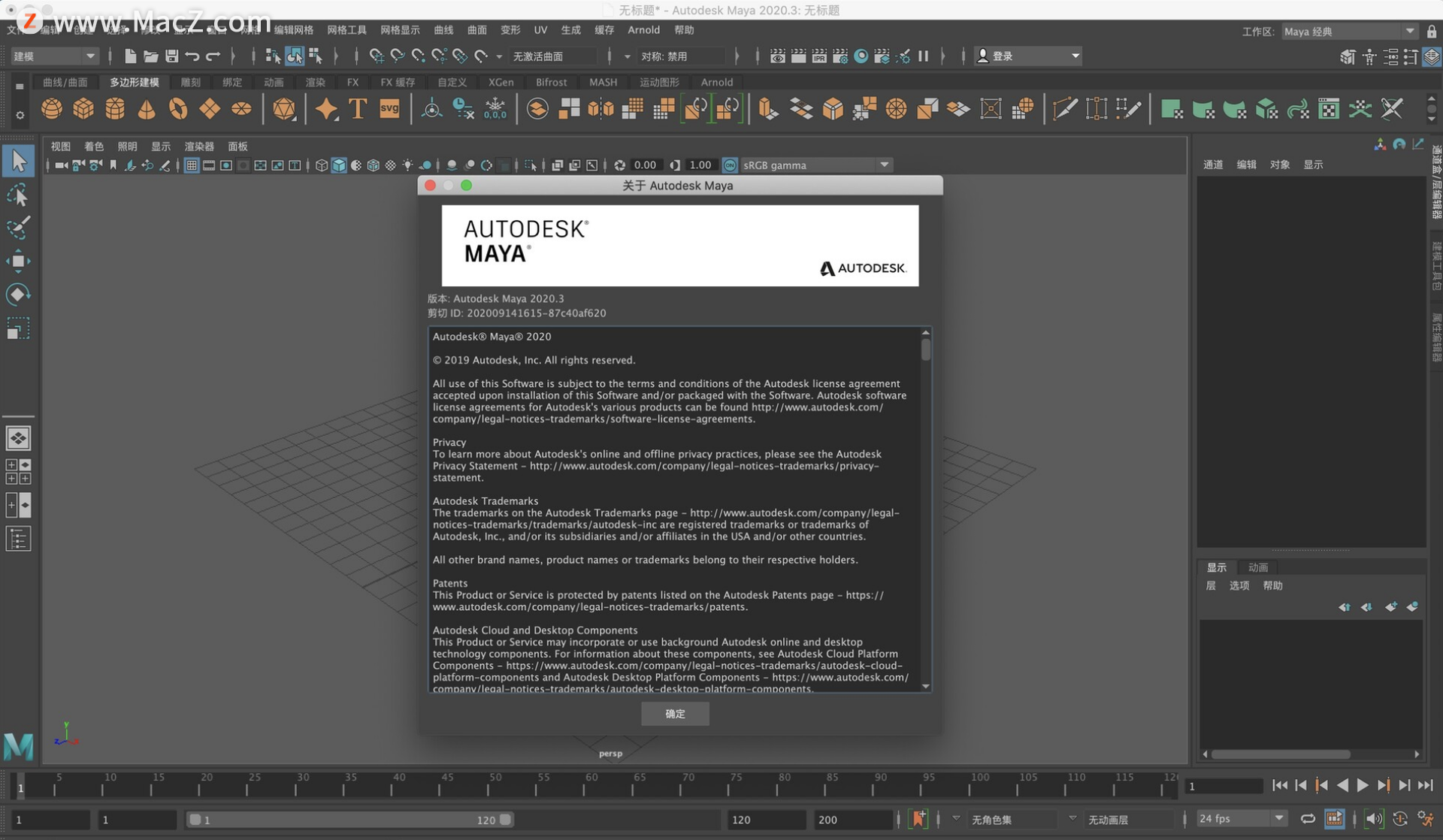Toggle use all lights bulb icon
Image resolution: width=1443 pixels, height=840 pixels.
407,165
